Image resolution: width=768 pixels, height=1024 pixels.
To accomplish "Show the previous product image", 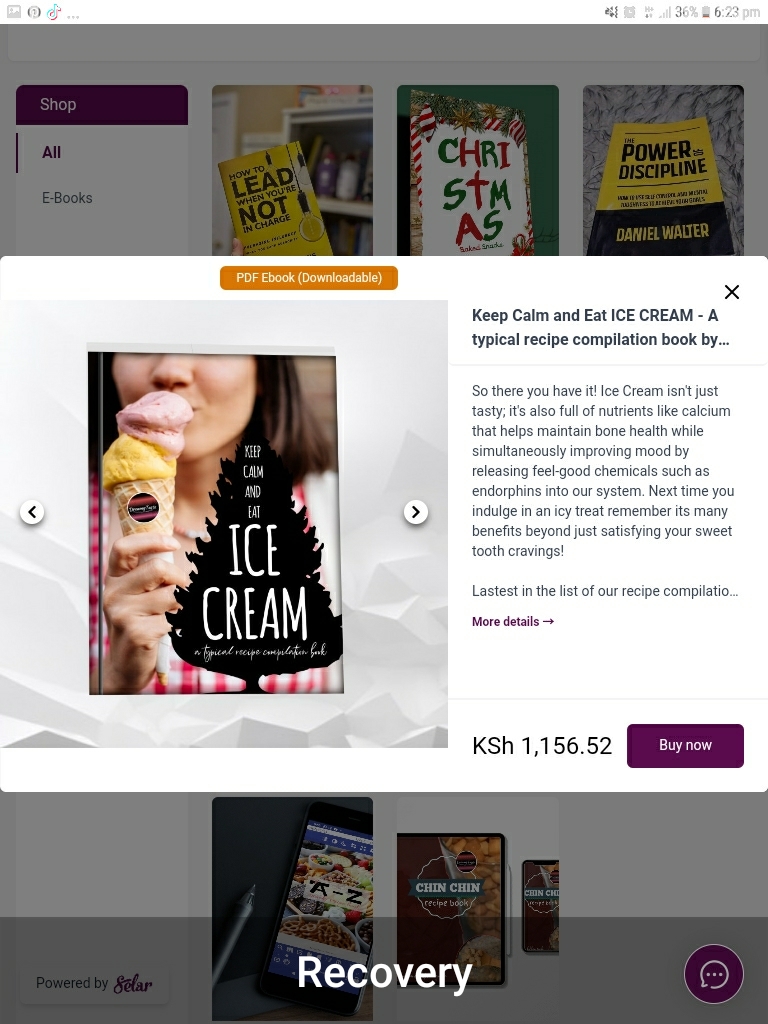I will (x=32, y=512).
